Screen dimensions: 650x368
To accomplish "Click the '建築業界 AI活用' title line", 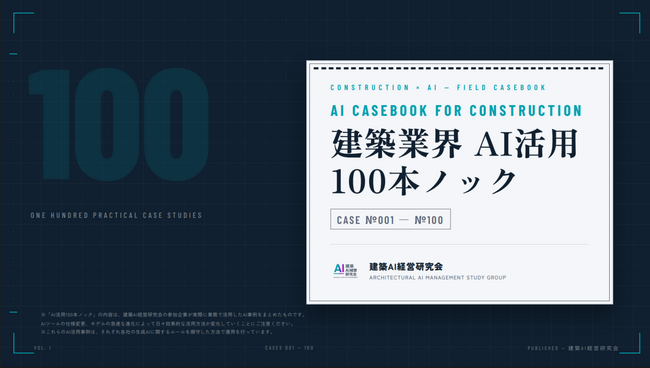I will coord(454,143).
